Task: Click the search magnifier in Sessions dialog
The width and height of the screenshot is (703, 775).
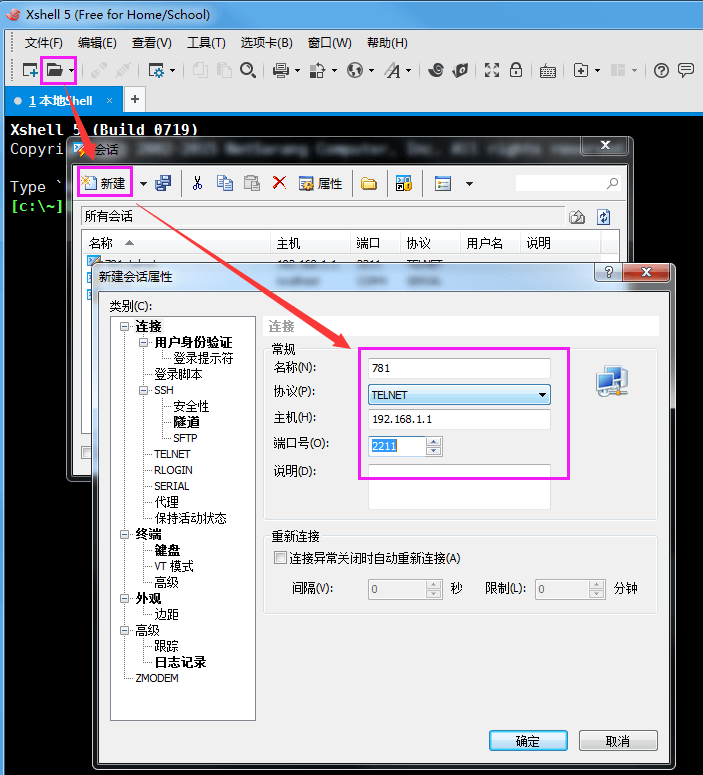Action: point(613,183)
